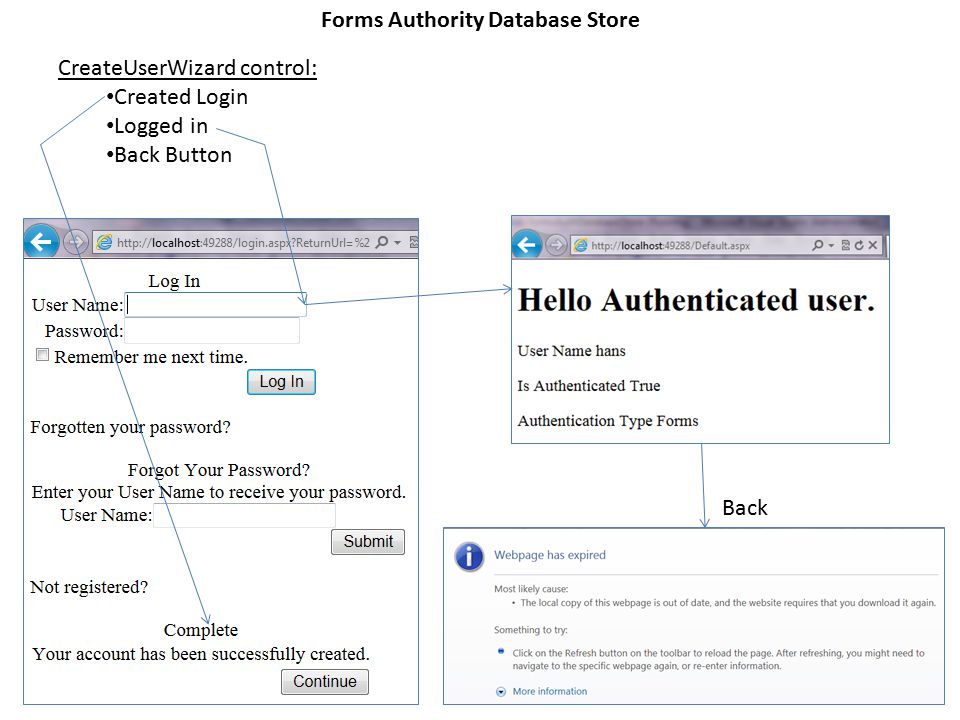Click the "CreateUserWizard control:" title
The image size is (960, 720).
[187, 67]
